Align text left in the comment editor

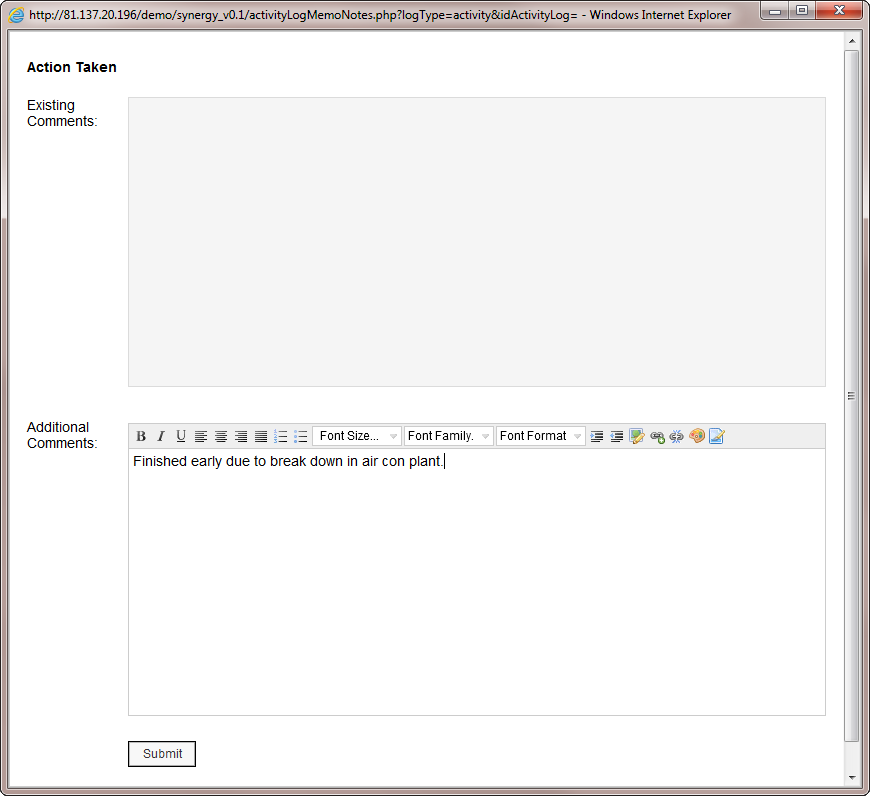pyautogui.click(x=201, y=436)
